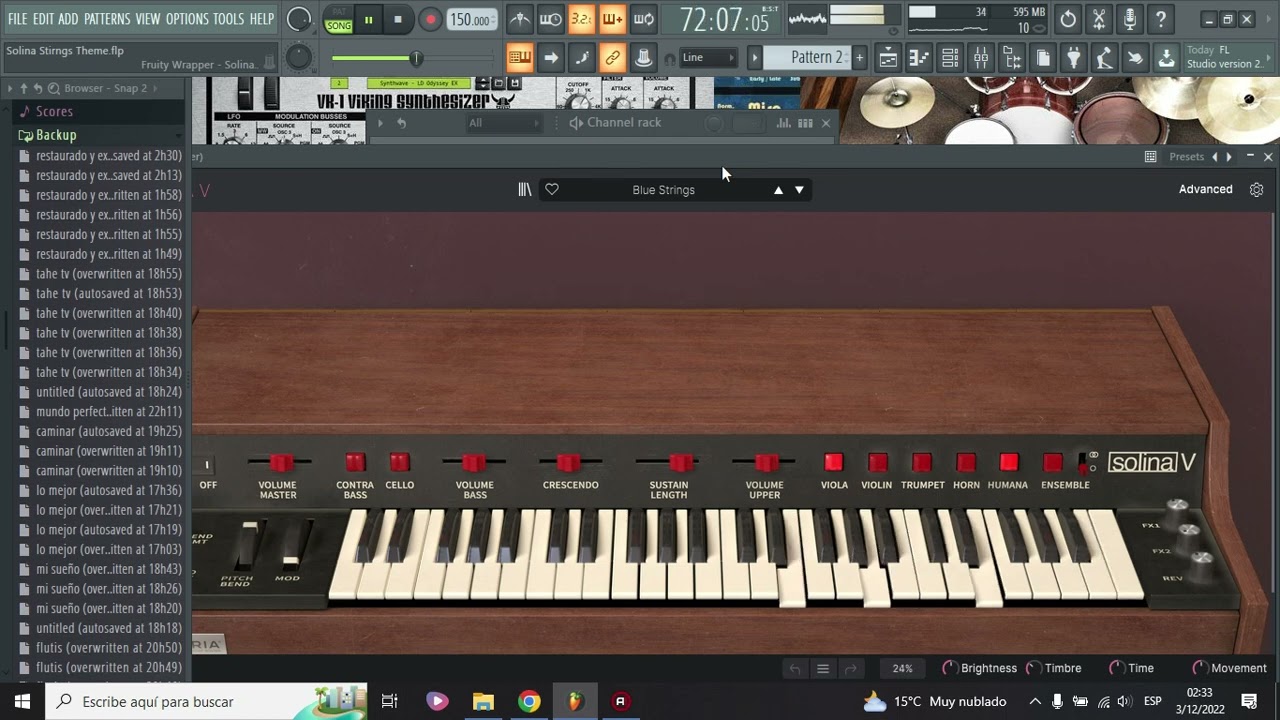This screenshot has width=1280, height=720.
Task: Open Solina V settings gear
Action: (1257, 189)
